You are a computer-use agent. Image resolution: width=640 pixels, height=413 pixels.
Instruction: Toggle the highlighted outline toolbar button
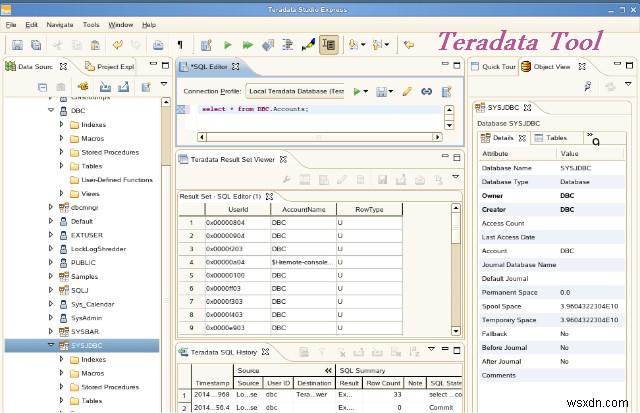coord(328,45)
